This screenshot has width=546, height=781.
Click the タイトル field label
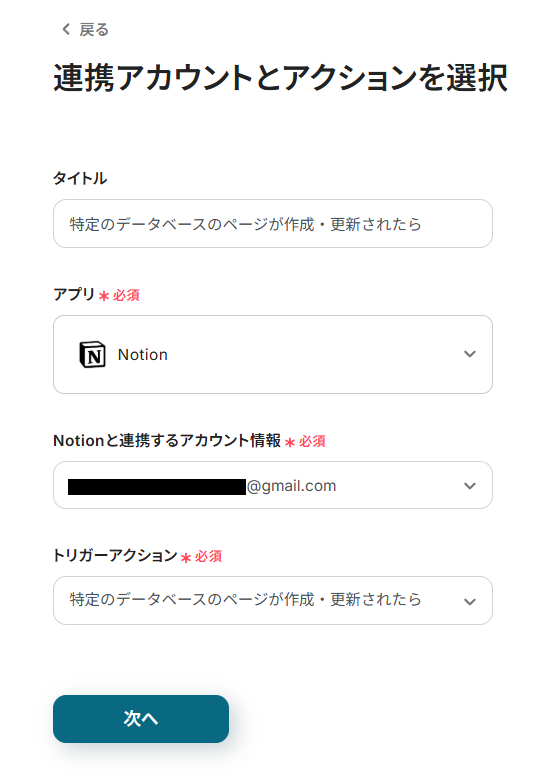coord(80,178)
